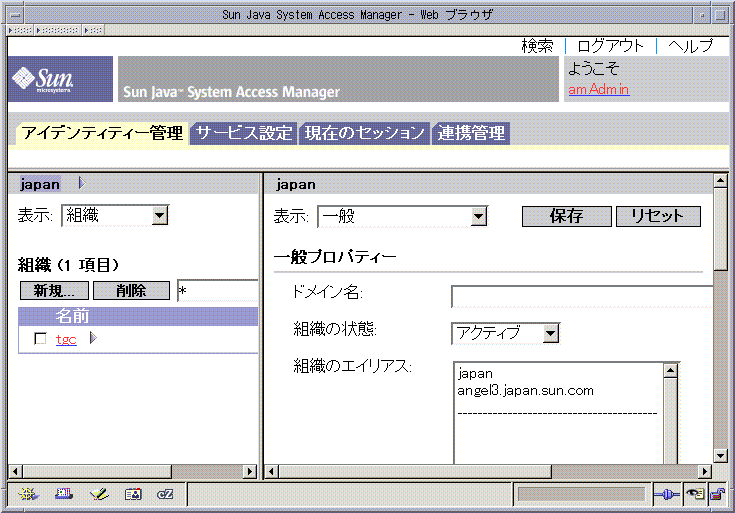This screenshot has height=513, width=735.
Task: Click the eye privacy icon in status bar
Action: [x=695, y=494]
